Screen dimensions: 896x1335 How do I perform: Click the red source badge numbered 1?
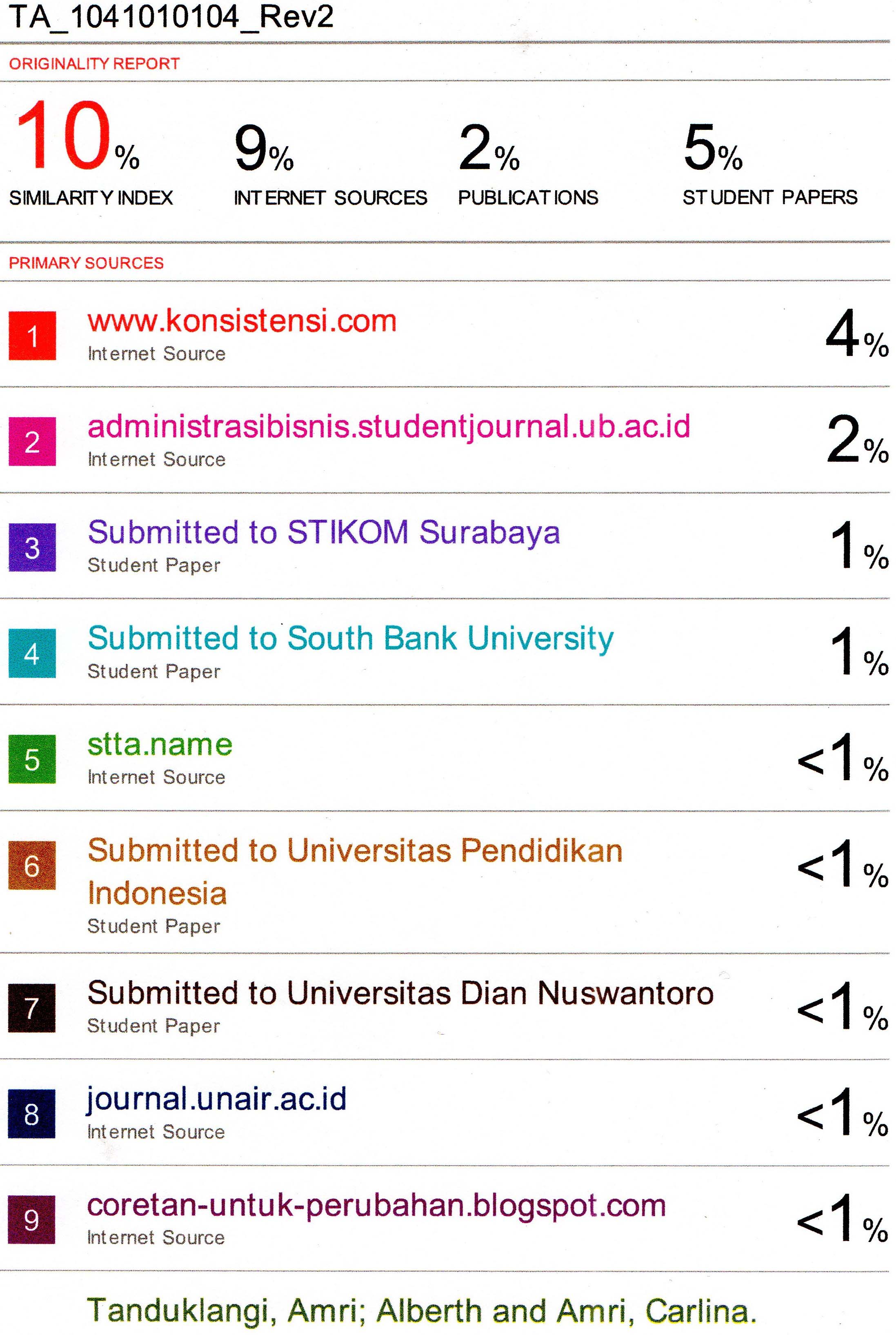coord(33,336)
